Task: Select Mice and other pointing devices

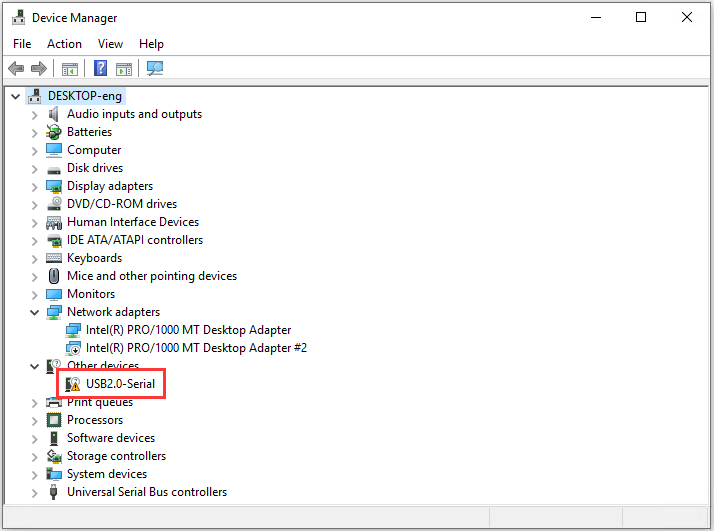Action: pyautogui.click(x=152, y=276)
